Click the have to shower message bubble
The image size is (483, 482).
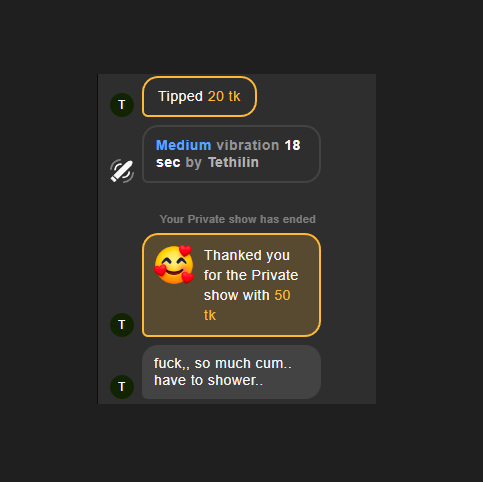click(231, 372)
